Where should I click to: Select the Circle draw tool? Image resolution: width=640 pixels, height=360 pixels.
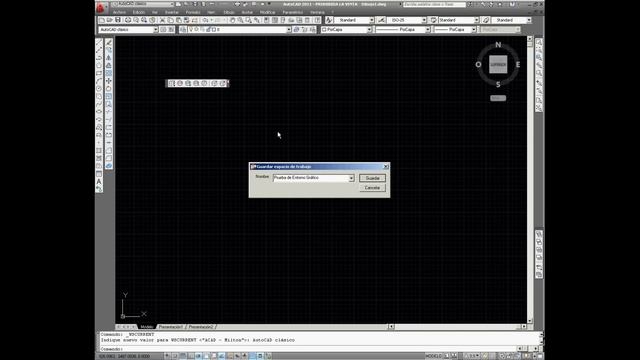coord(99,89)
